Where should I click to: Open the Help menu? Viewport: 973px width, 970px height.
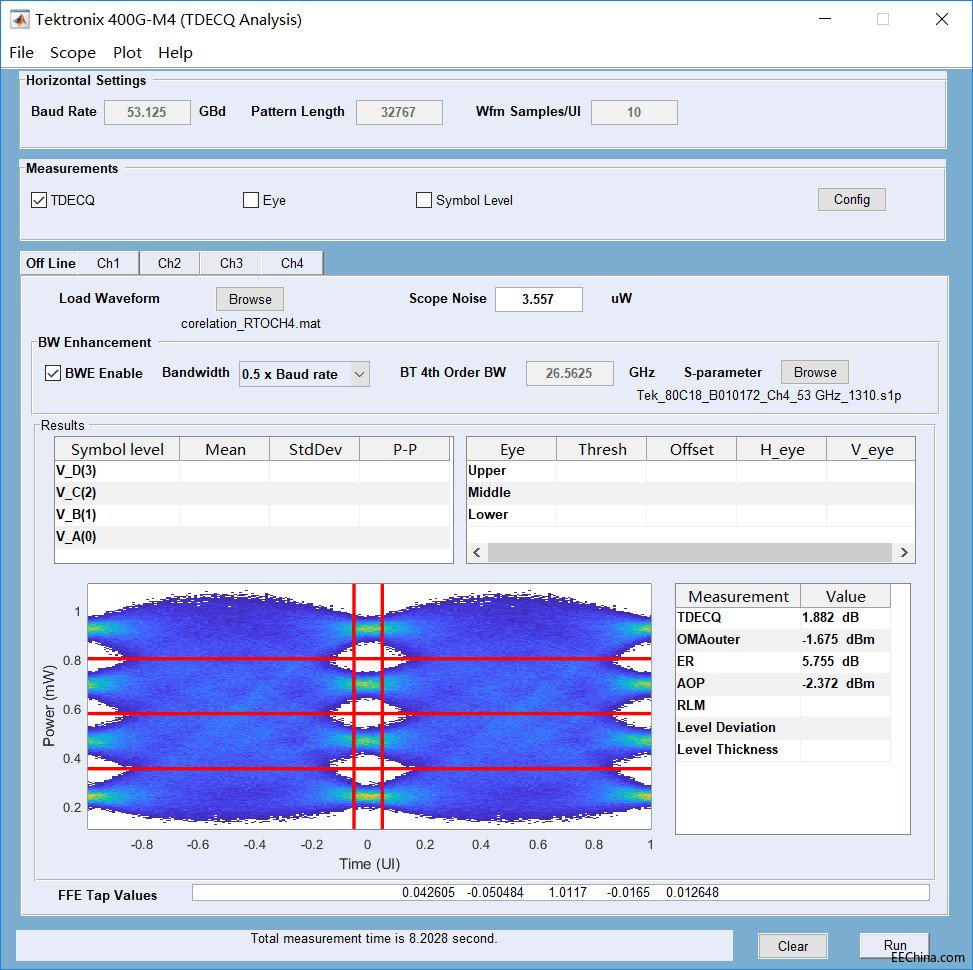click(x=175, y=53)
